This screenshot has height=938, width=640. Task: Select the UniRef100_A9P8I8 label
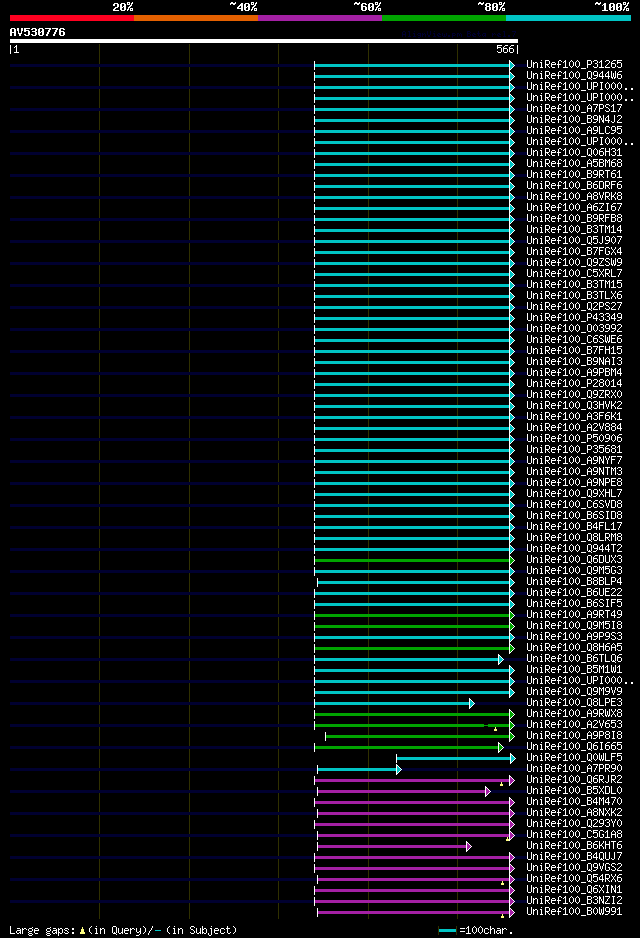tap(574, 736)
